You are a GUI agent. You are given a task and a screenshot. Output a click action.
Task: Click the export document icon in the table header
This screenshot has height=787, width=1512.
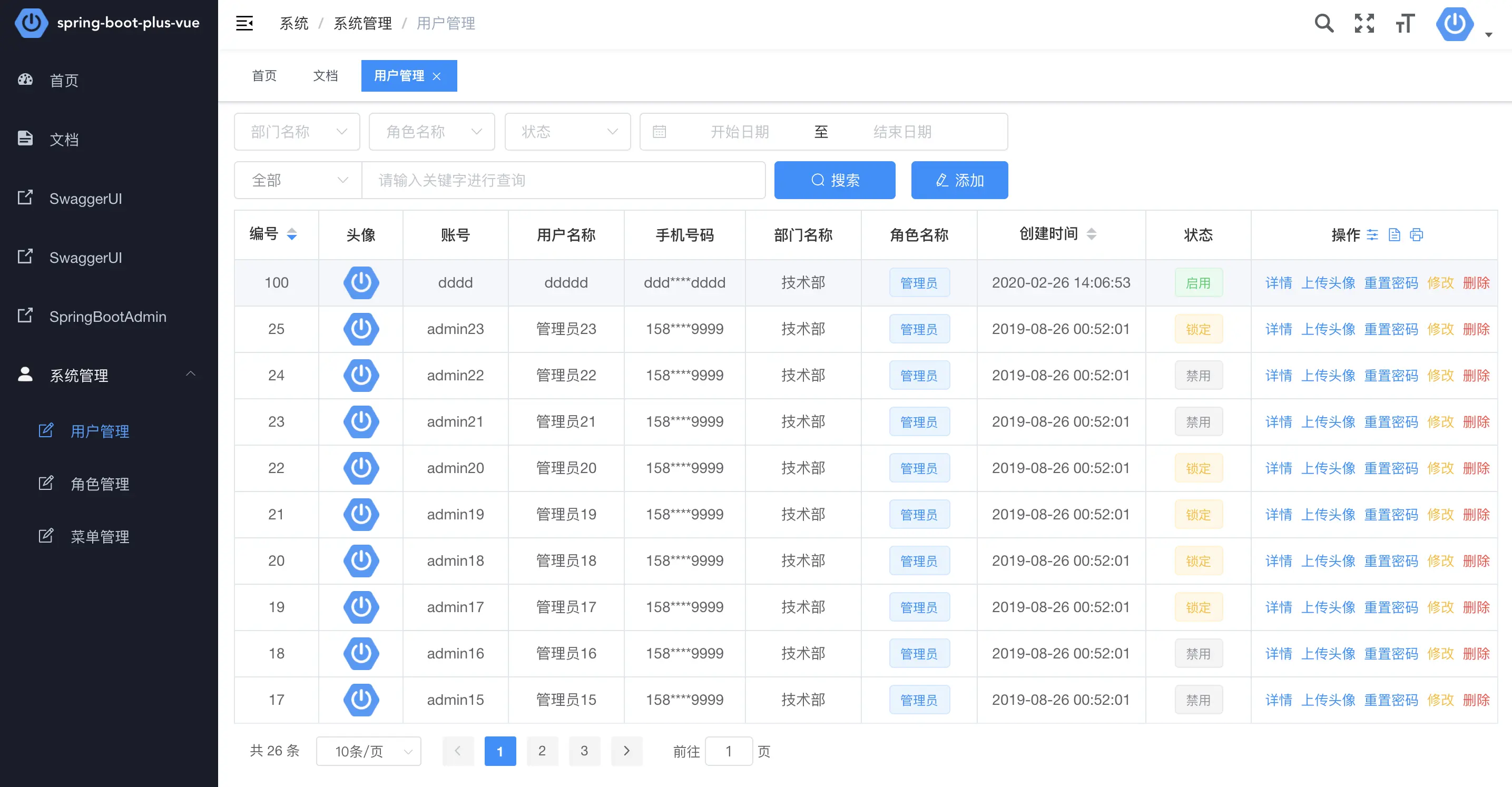click(x=1395, y=234)
